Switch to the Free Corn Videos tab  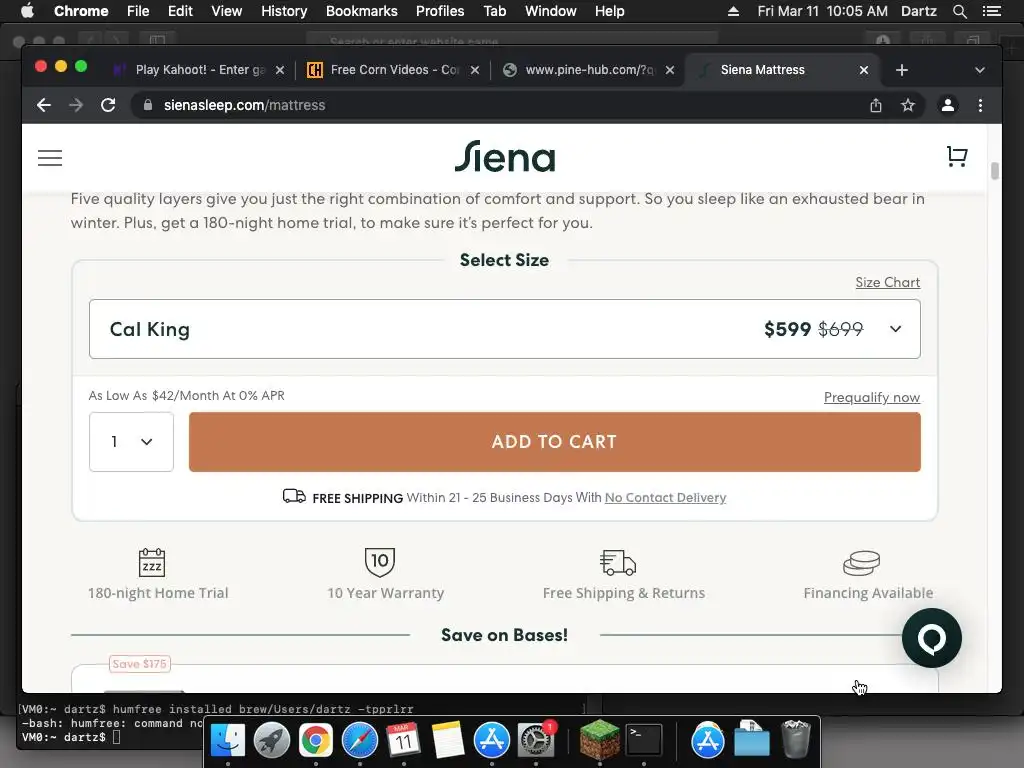pos(392,70)
